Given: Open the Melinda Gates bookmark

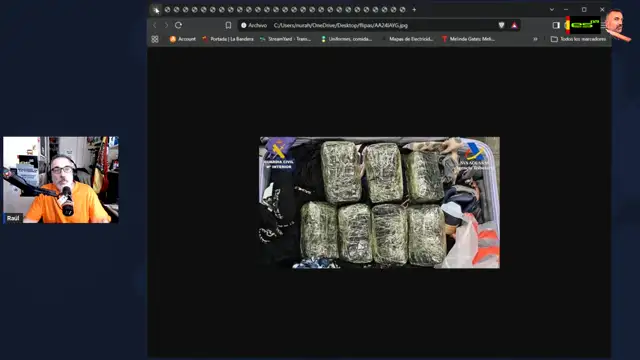Looking at the screenshot, I should pos(469,39).
